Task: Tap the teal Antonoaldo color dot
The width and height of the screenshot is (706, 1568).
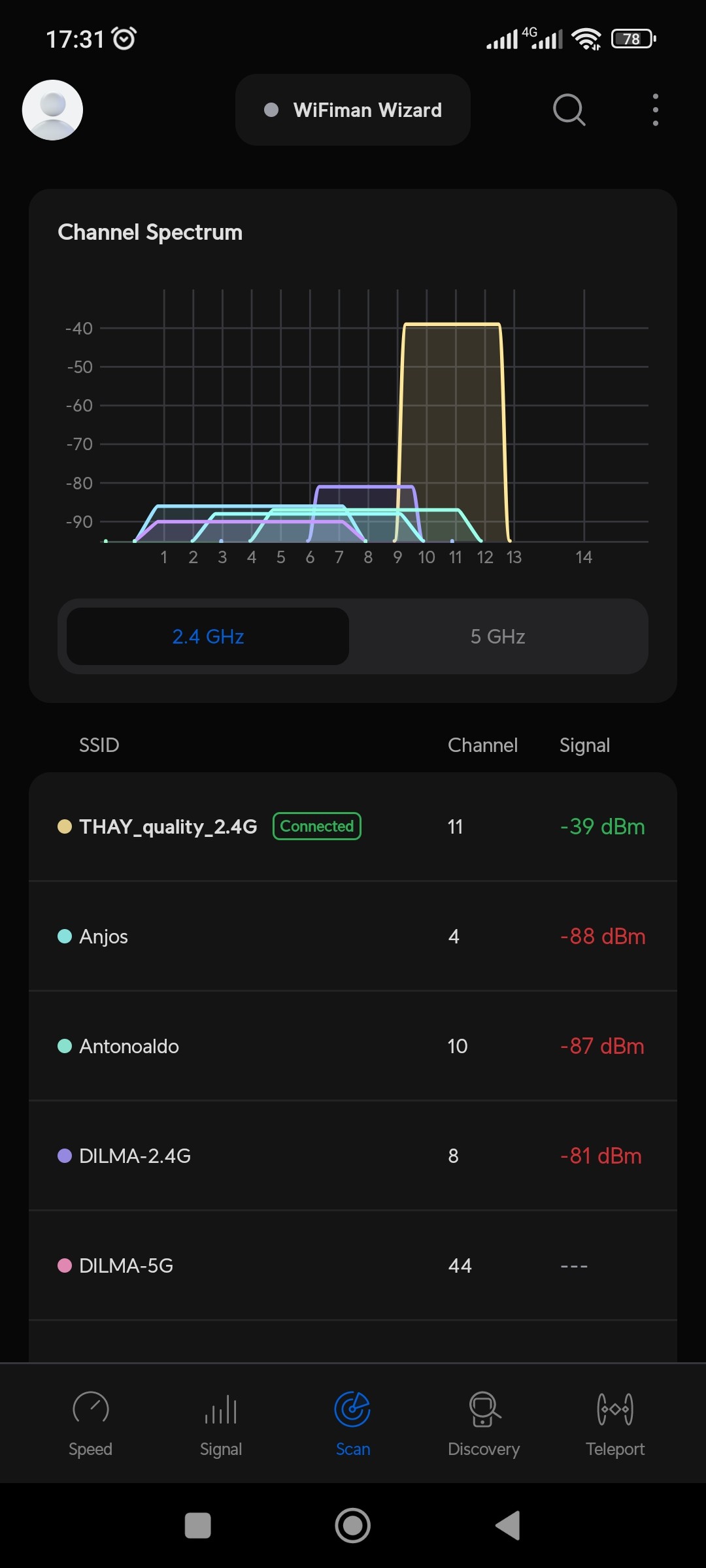Action: click(65, 1046)
